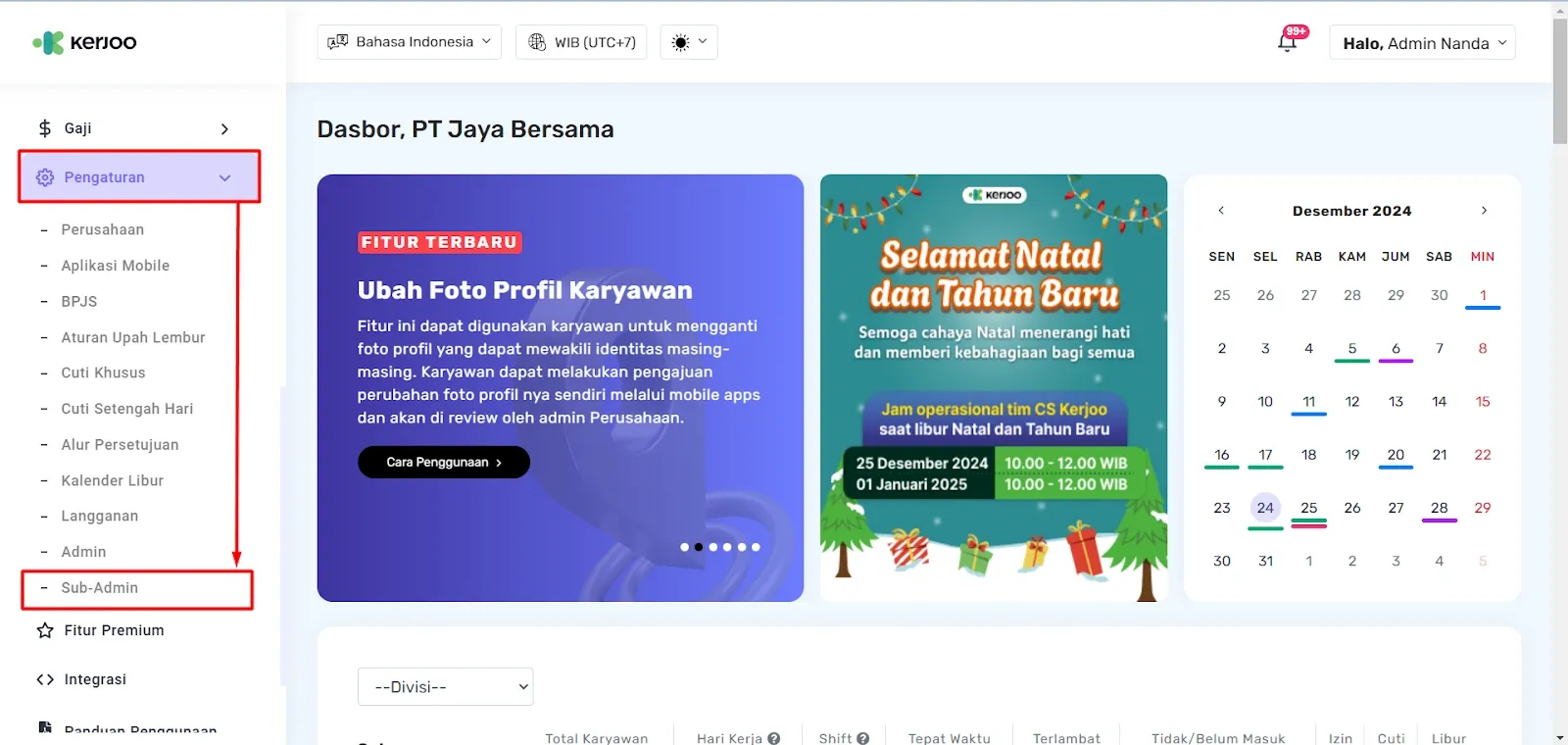Select date 20 in calendar
The image size is (1568, 745).
pyautogui.click(x=1396, y=455)
